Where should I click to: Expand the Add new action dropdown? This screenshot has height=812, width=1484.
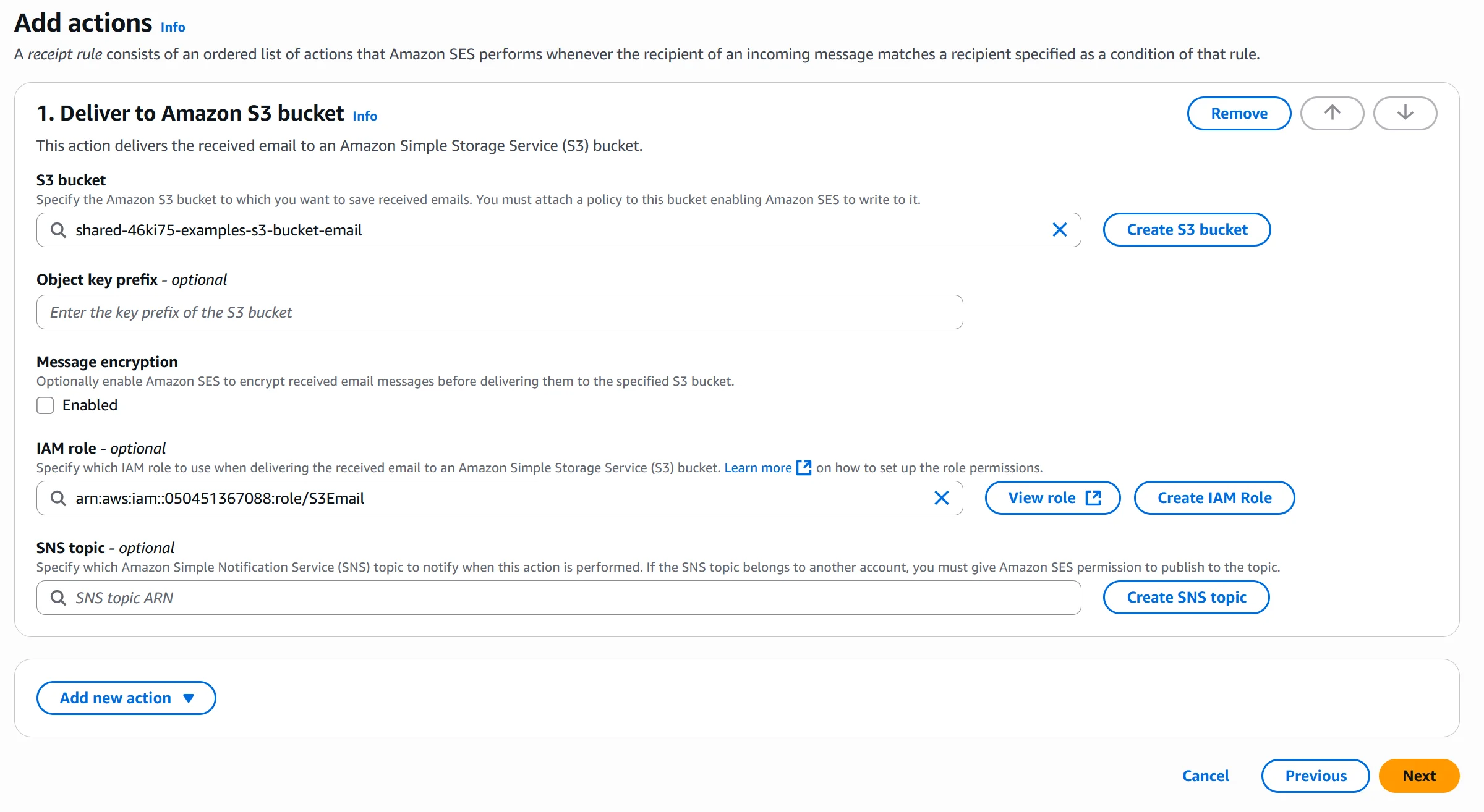(x=126, y=698)
